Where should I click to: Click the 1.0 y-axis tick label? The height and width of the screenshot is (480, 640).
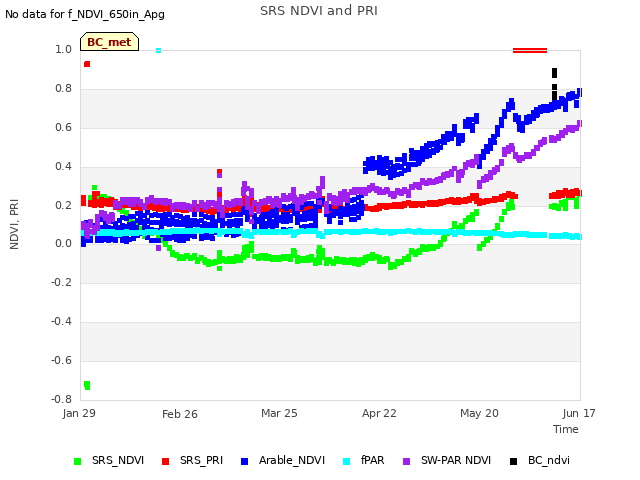coord(64,49)
